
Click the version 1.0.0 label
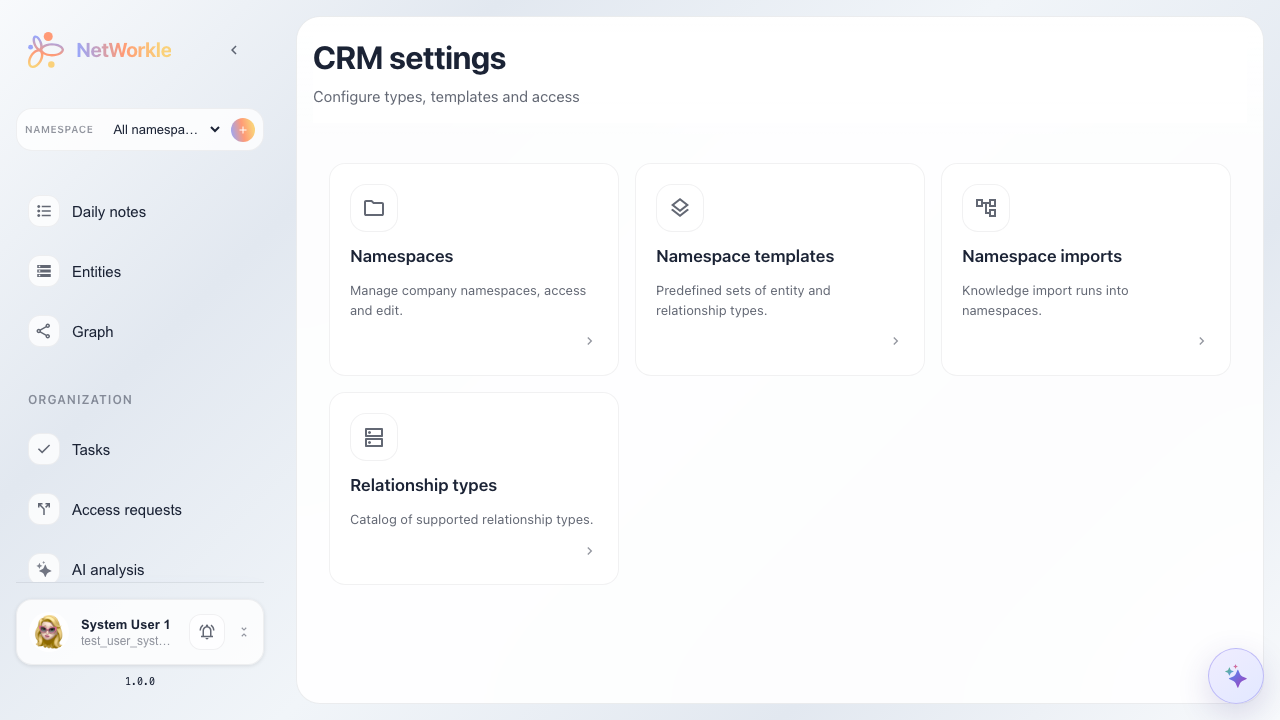click(x=140, y=681)
